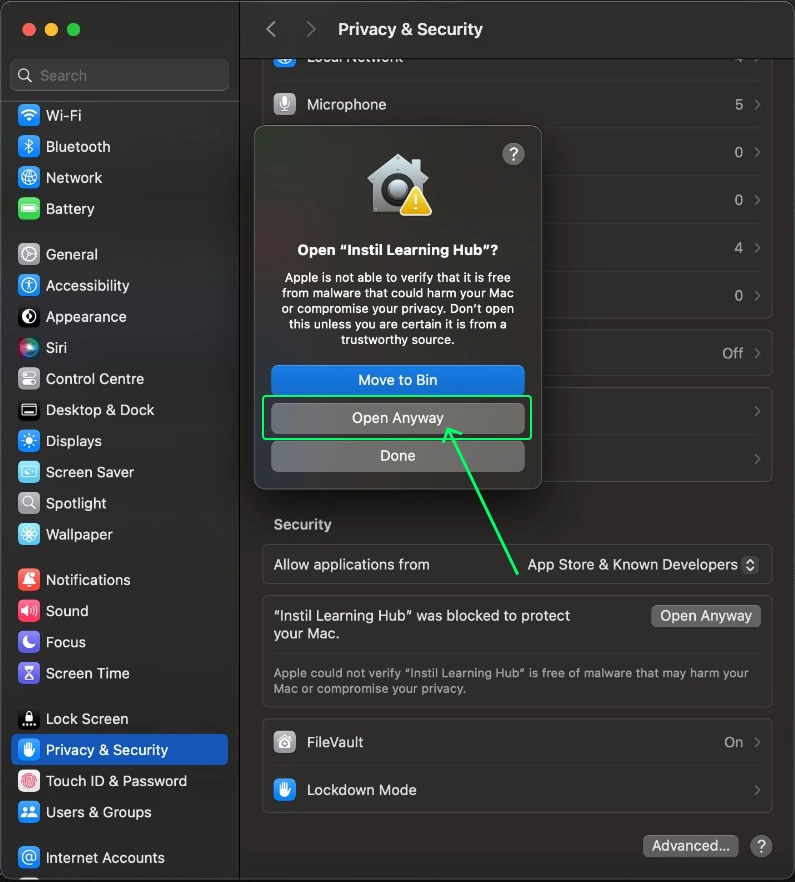The image size is (795, 882).
Task: Click the Advanced... button
Action: [690, 845]
